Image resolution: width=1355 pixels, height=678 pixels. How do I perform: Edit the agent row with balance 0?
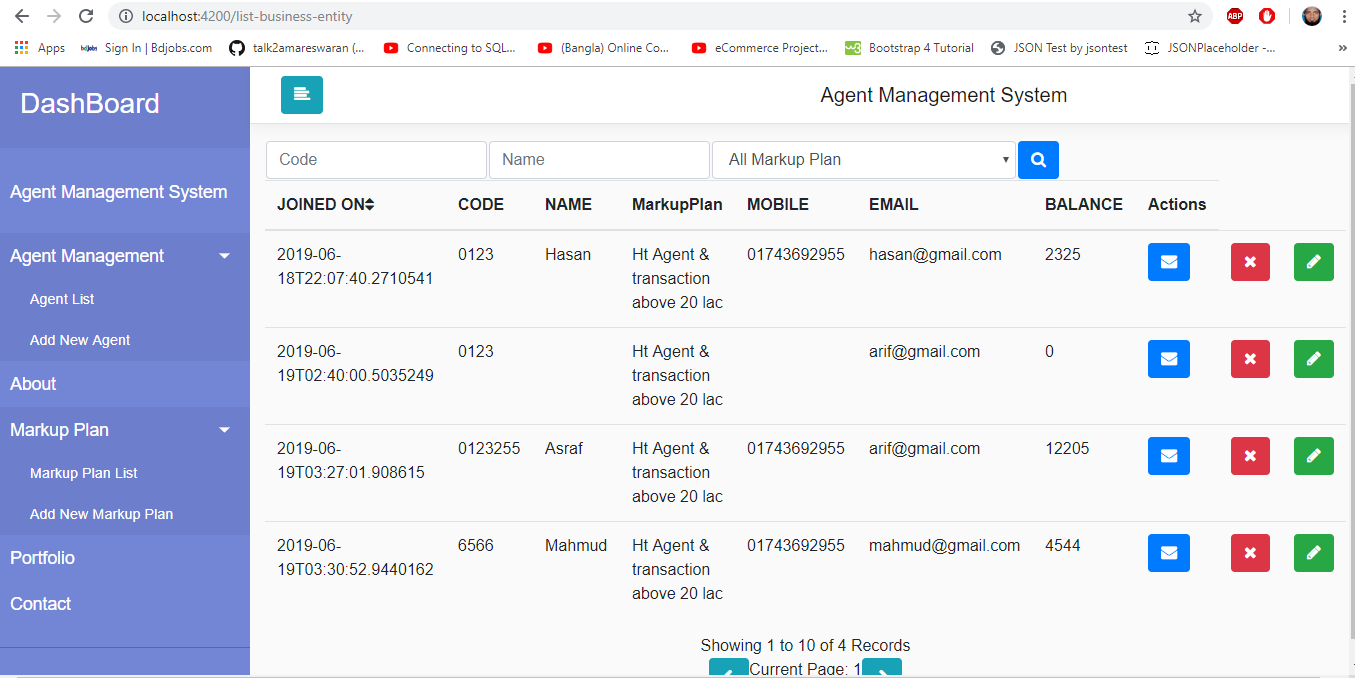coord(1314,359)
